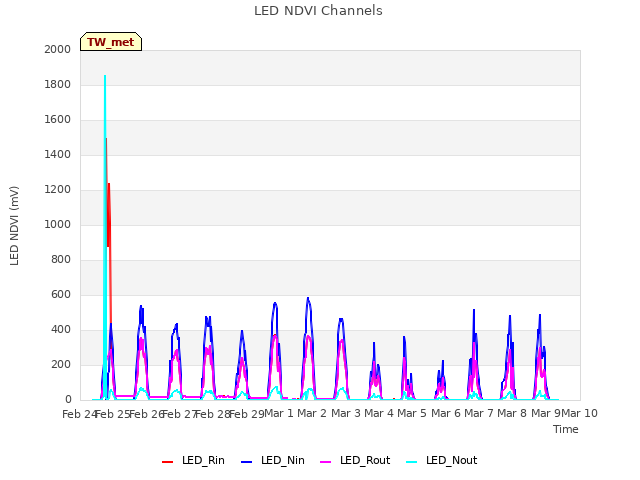Click the blue LED_Nin legend swatch
This screenshot has height=480, width=640.
247,462
